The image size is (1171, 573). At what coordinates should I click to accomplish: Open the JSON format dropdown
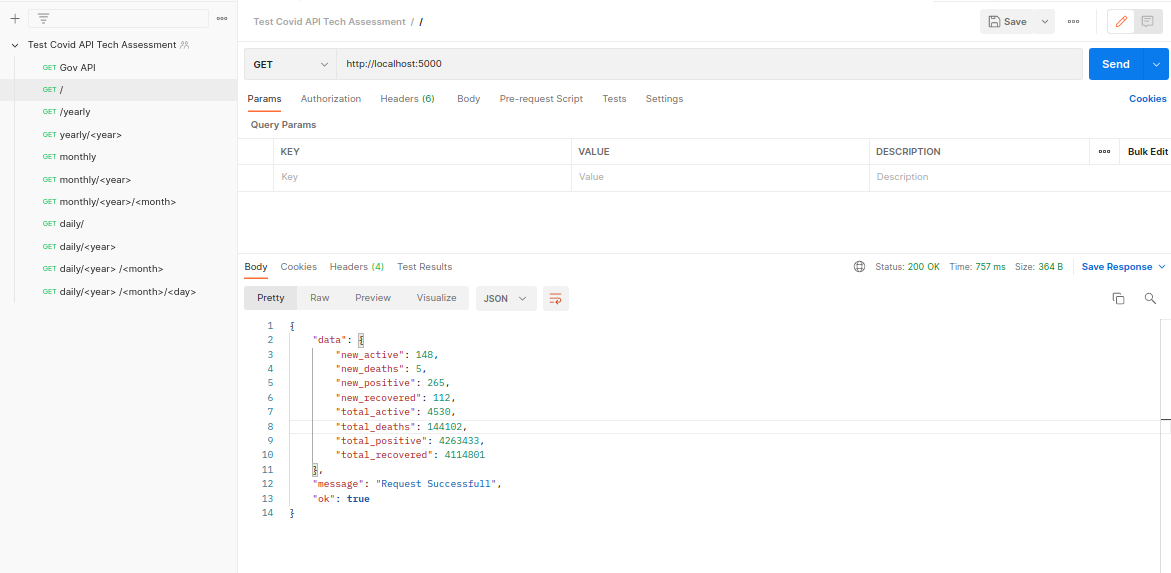point(506,298)
